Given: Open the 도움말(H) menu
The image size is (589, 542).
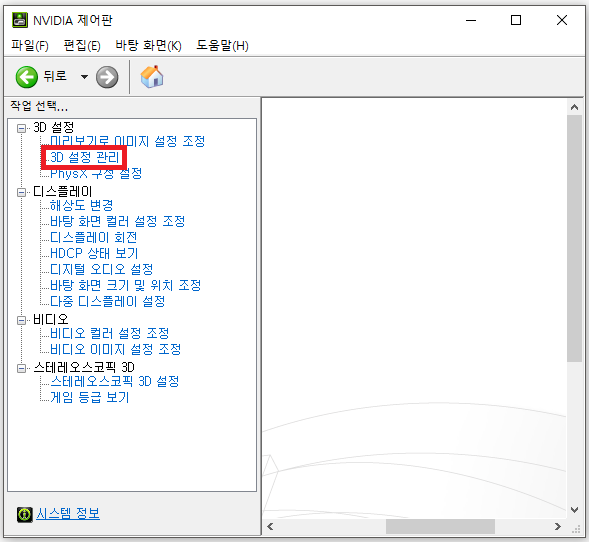Looking at the screenshot, I should (222, 45).
